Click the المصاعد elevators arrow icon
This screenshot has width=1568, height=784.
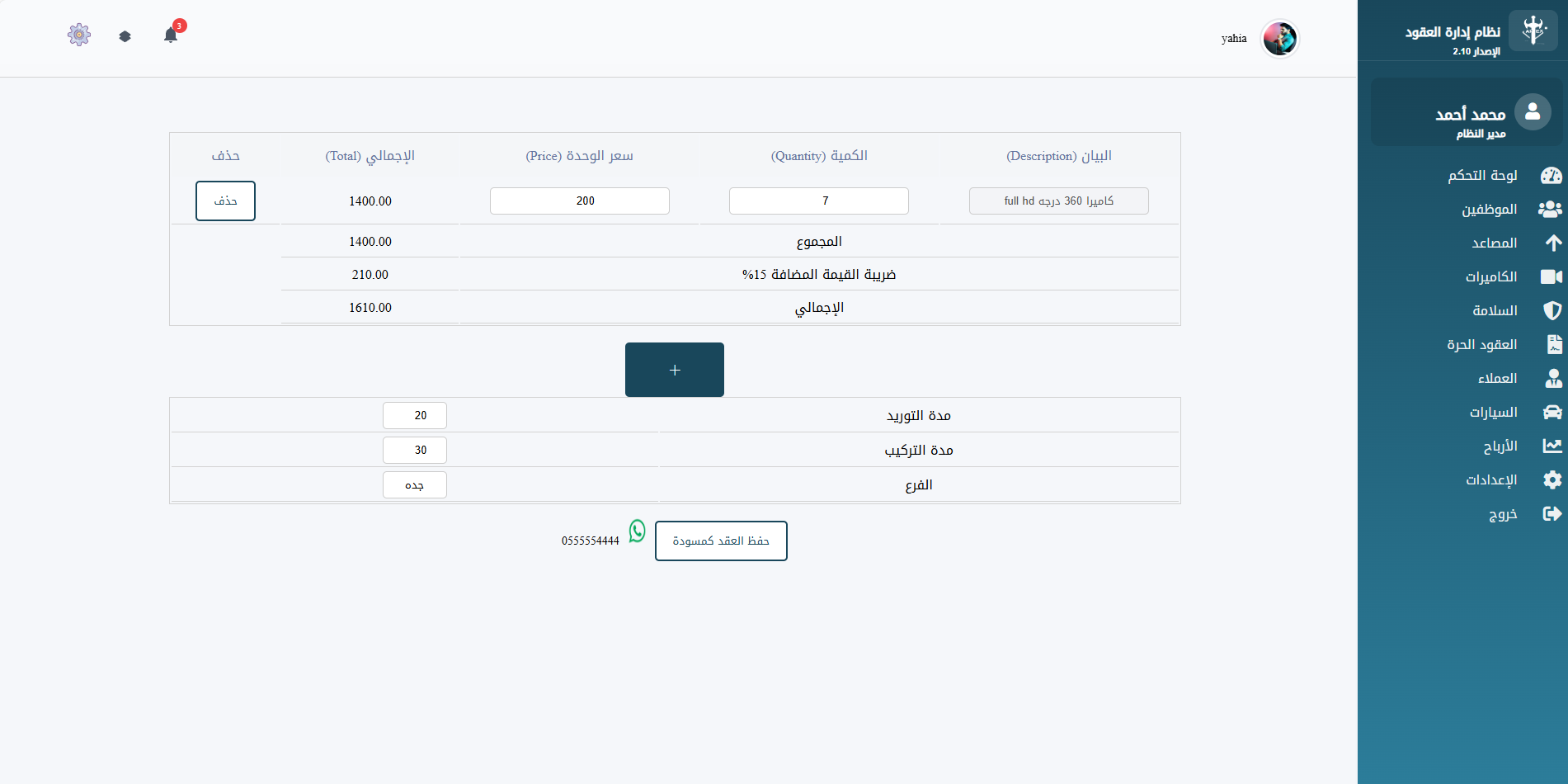1552,243
